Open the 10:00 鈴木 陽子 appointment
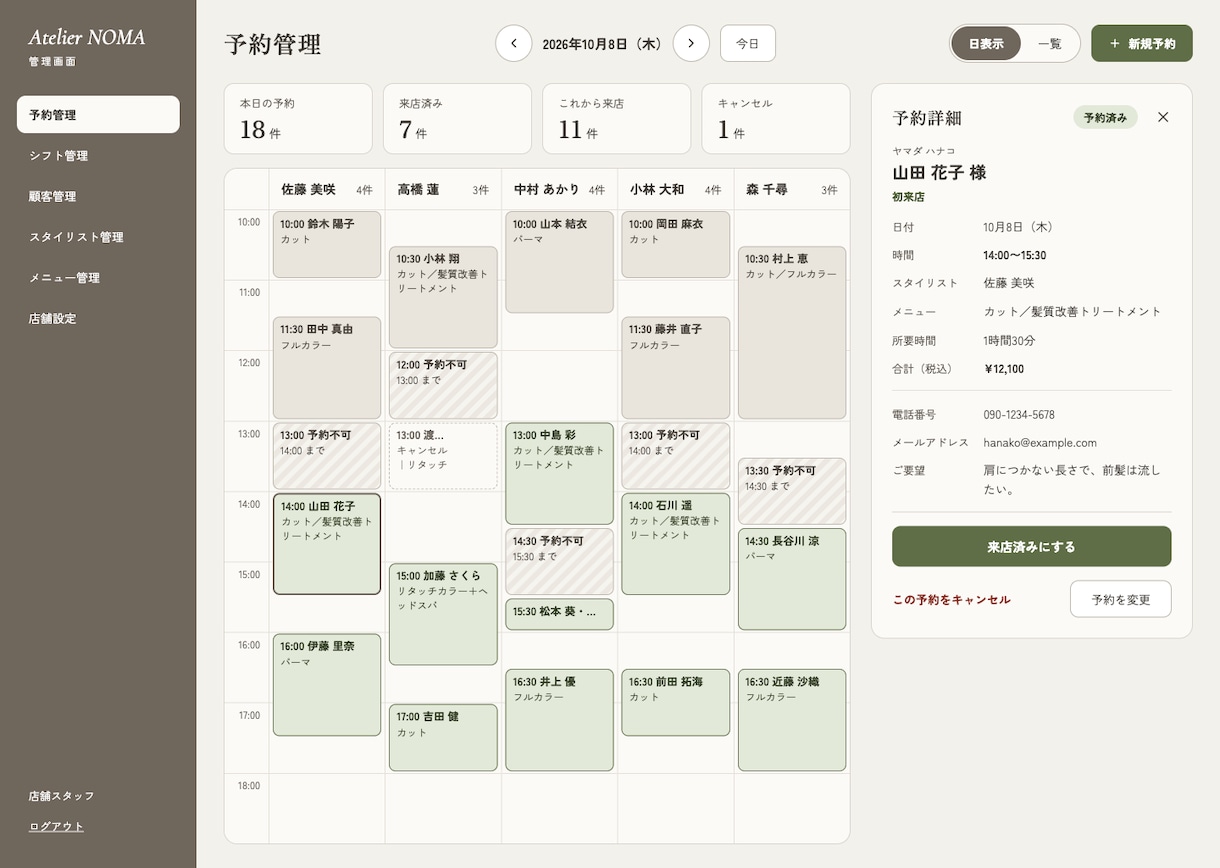The image size is (1220, 868). [327, 245]
